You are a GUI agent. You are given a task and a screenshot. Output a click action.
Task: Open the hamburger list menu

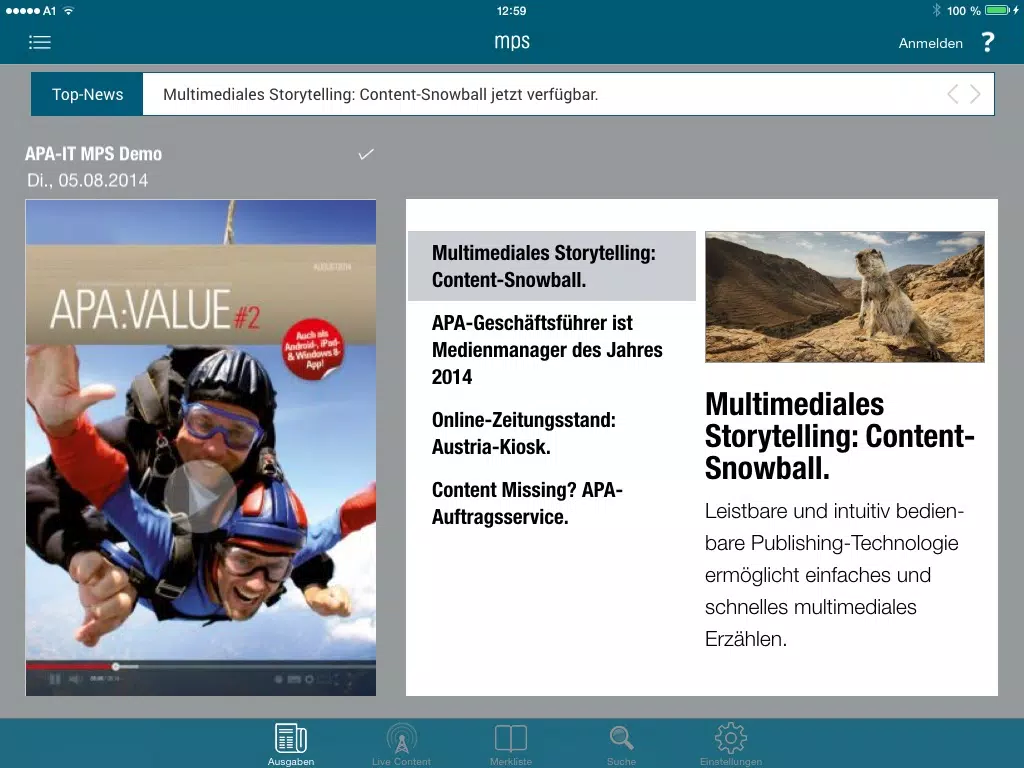[40, 42]
